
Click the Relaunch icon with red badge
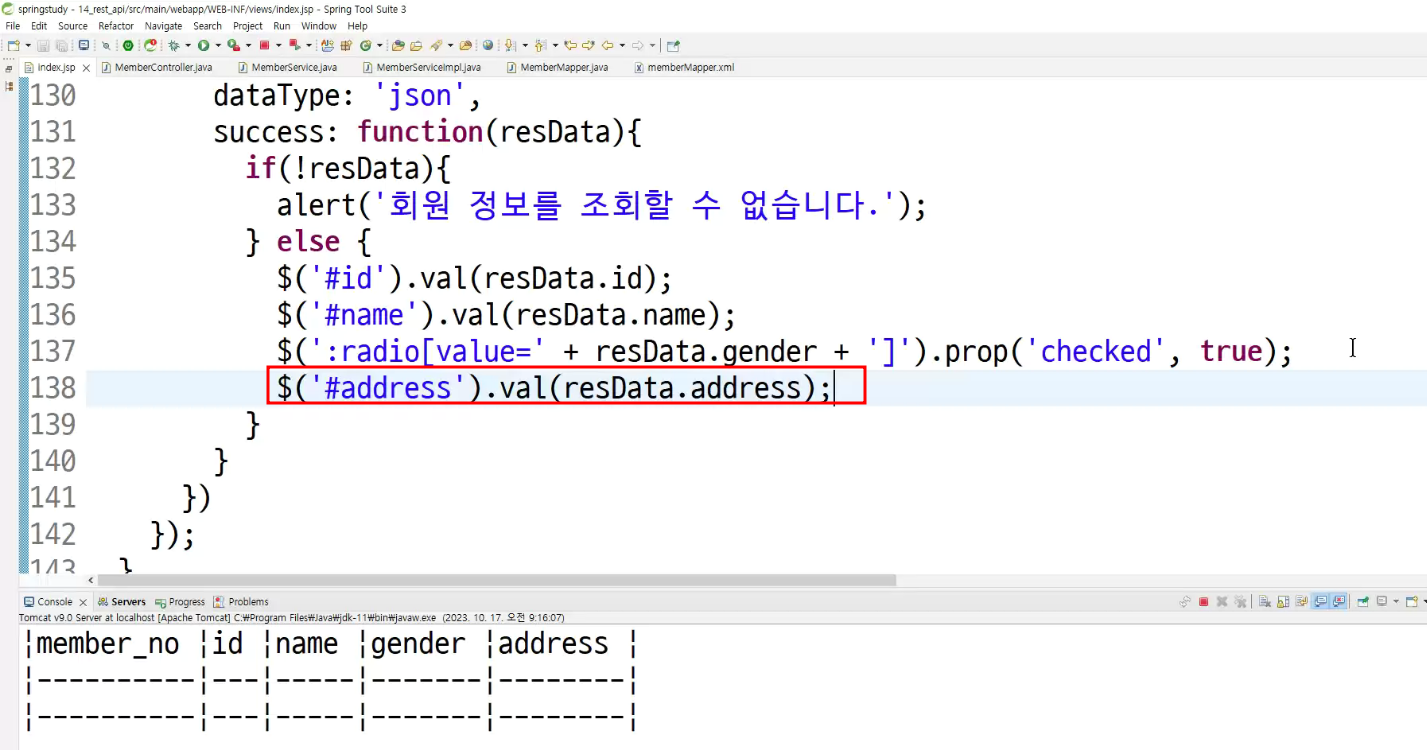(x=150, y=45)
